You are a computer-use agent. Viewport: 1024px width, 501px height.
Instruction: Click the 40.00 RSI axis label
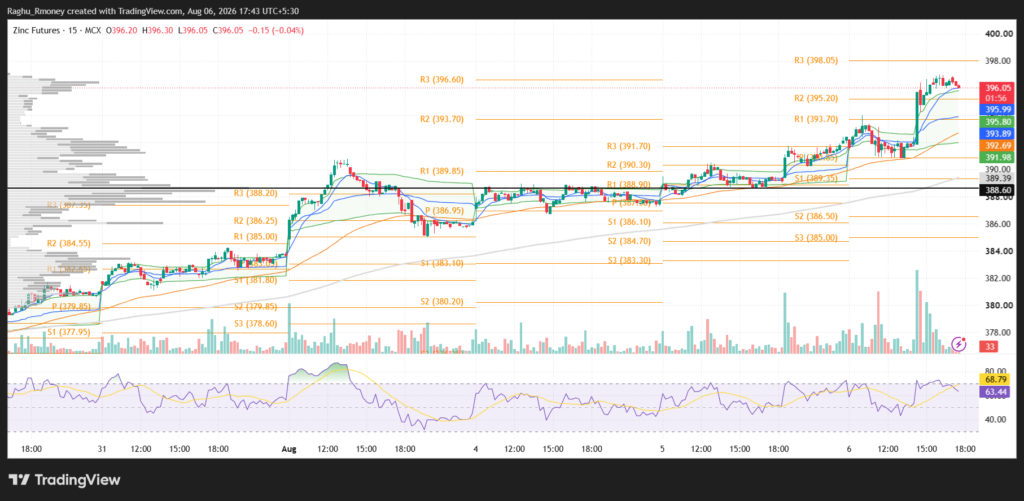995,420
